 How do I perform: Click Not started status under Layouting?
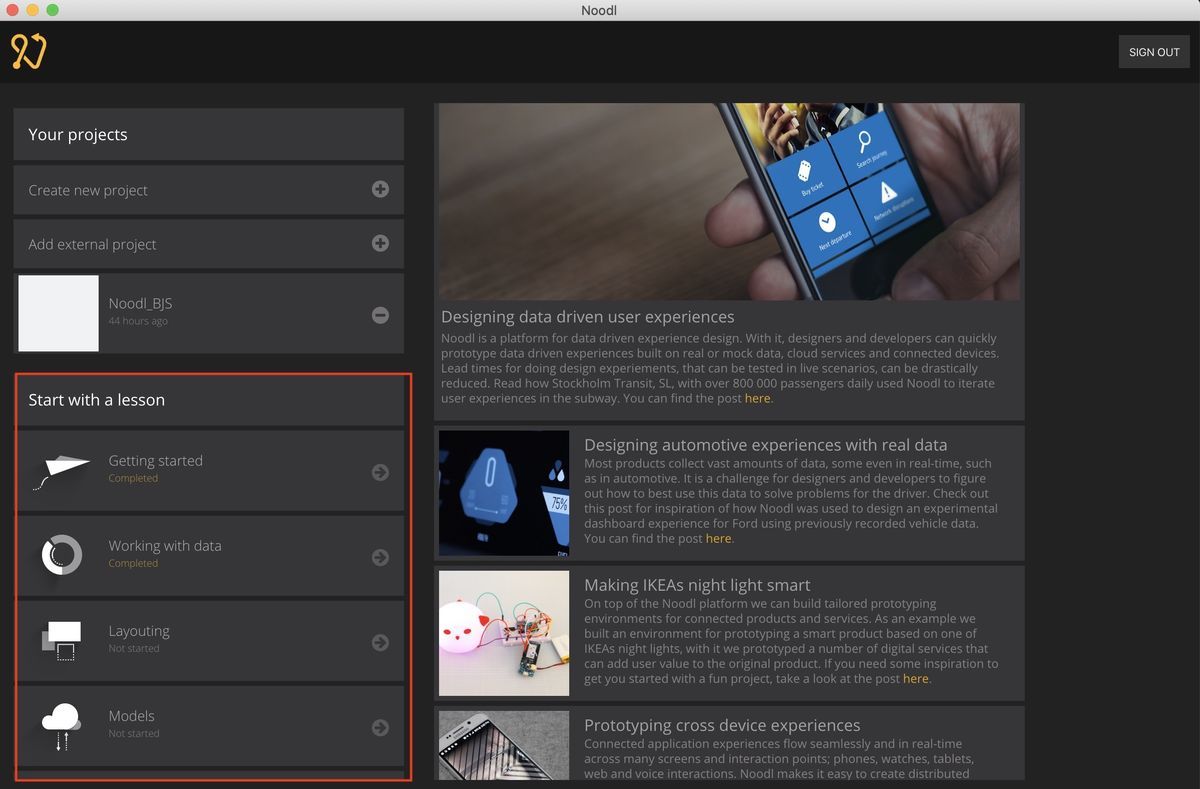[134, 648]
